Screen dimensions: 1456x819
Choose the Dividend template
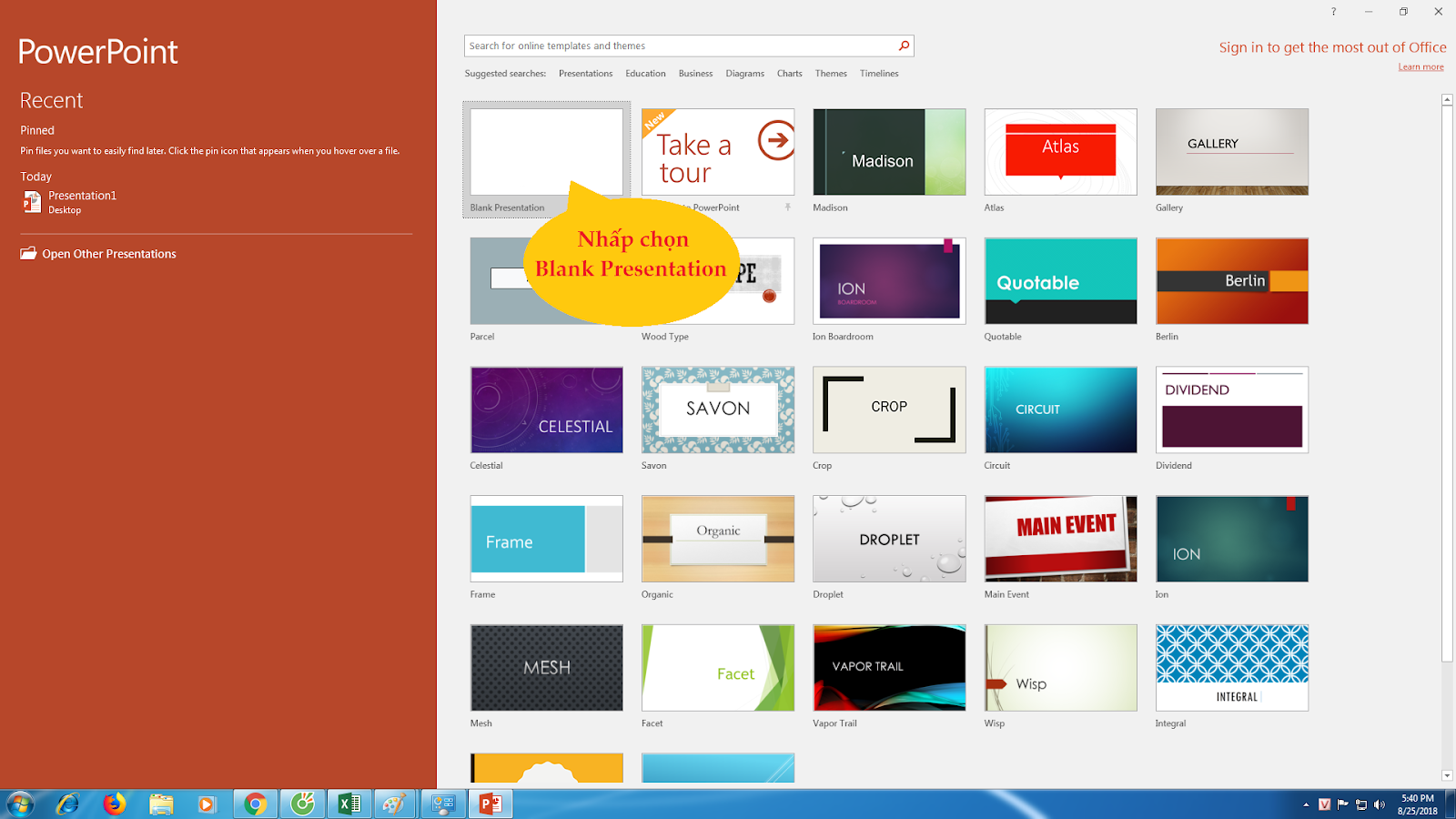tap(1232, 409)
